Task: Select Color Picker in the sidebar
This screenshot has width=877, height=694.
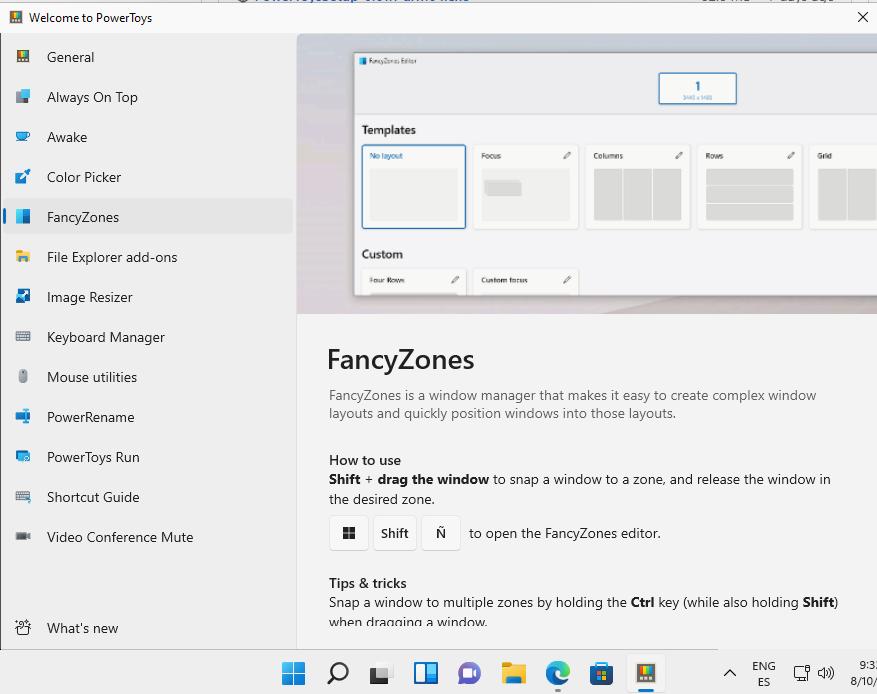Action: tap(84, 177)
